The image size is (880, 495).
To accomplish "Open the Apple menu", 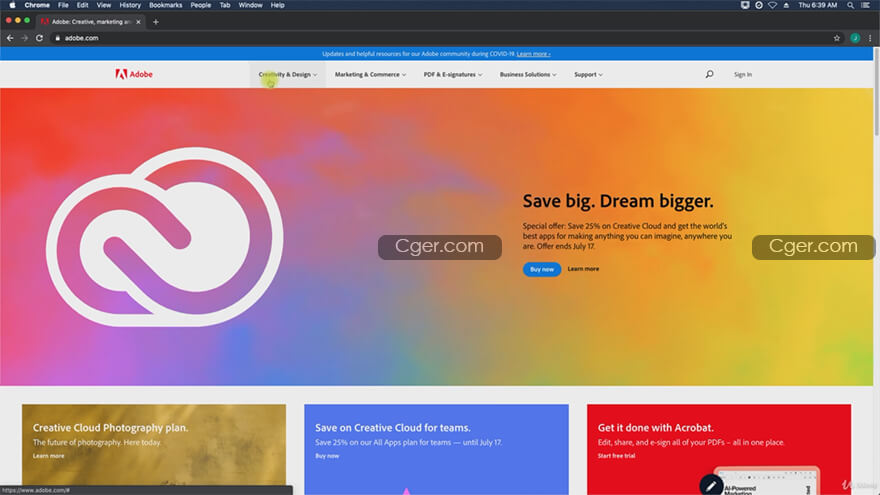I will tap(12, 5).
